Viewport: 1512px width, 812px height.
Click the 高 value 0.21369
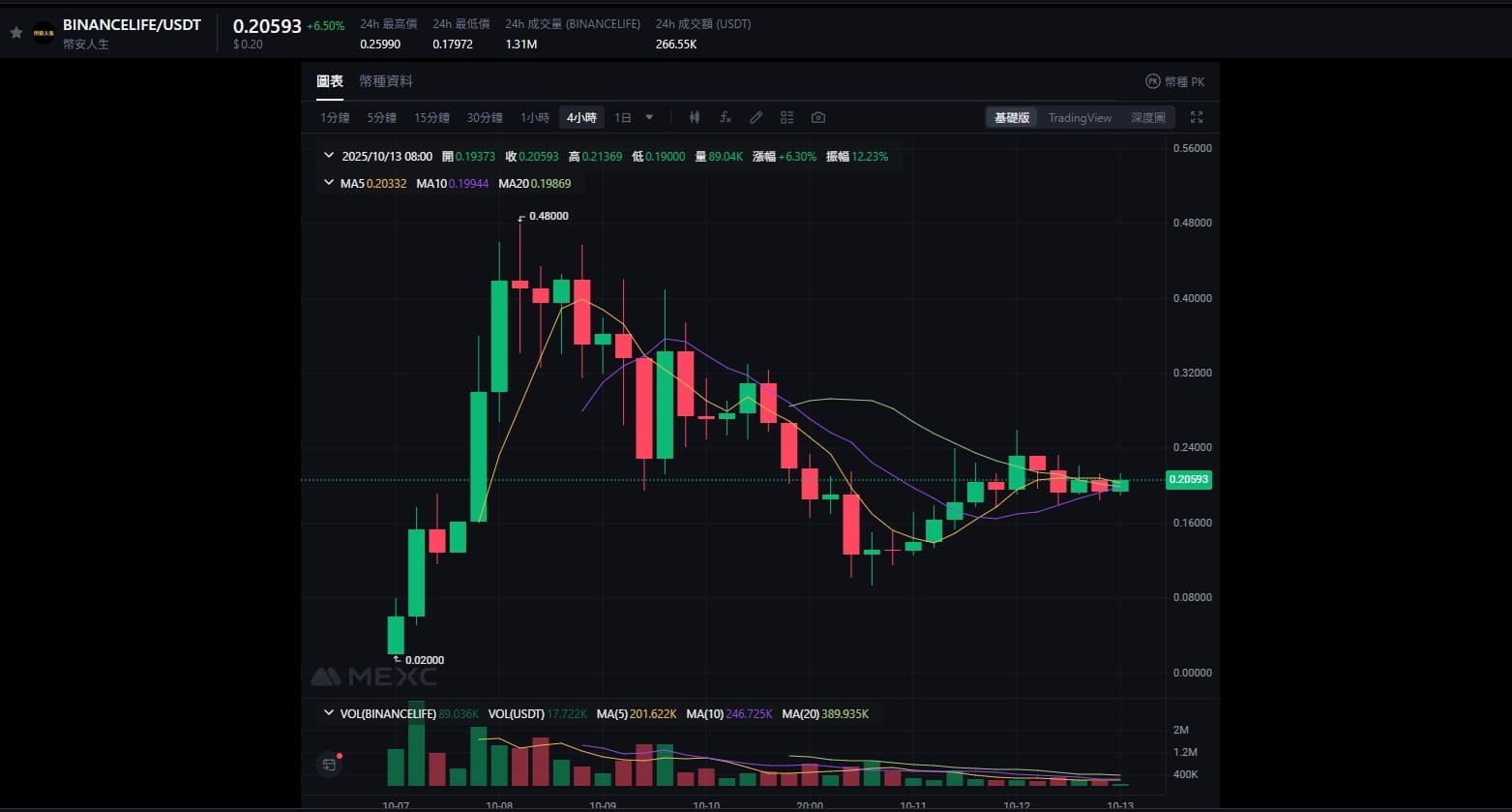coord(602,156)
